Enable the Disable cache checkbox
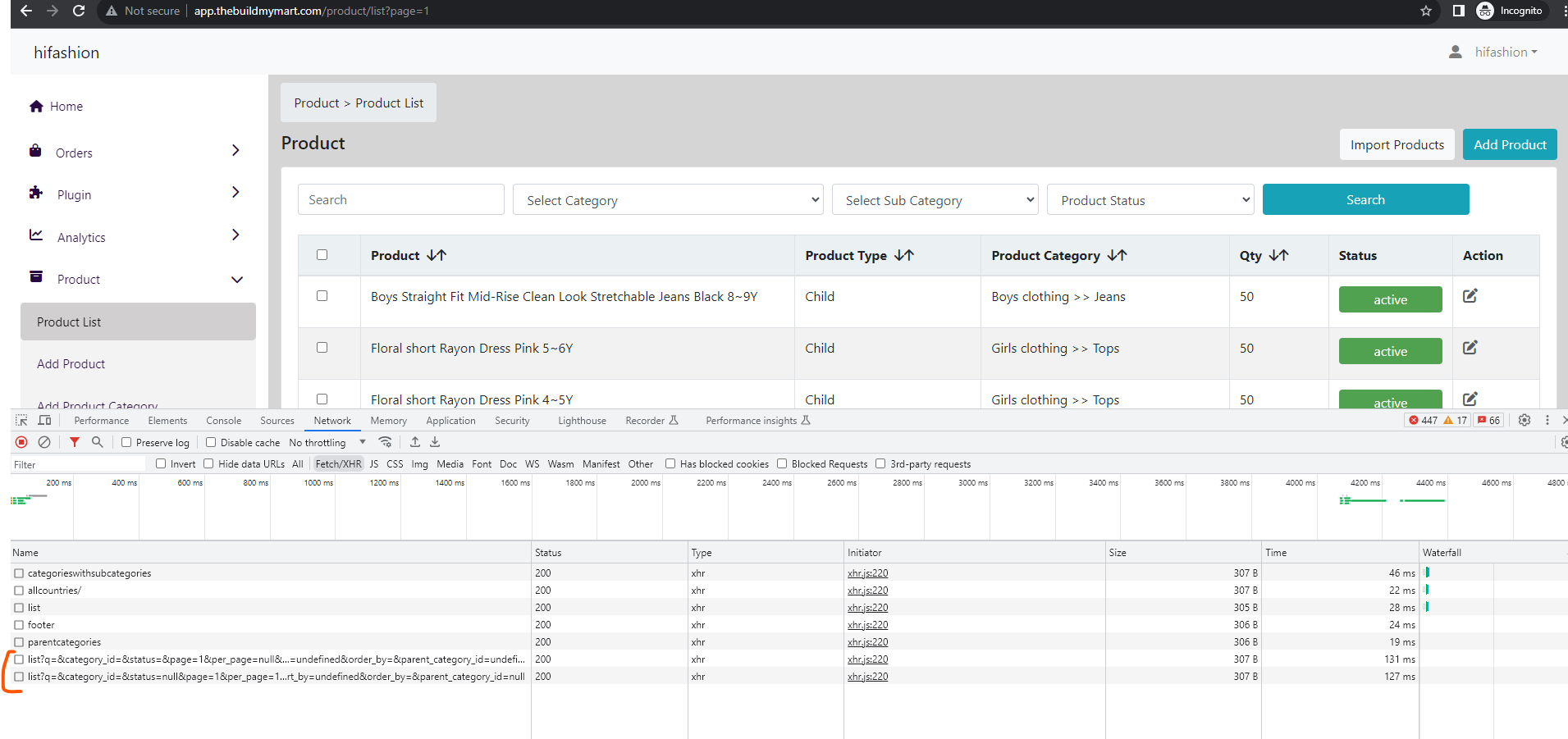This screenshot has width=1568, height=739. pos(211,442)
